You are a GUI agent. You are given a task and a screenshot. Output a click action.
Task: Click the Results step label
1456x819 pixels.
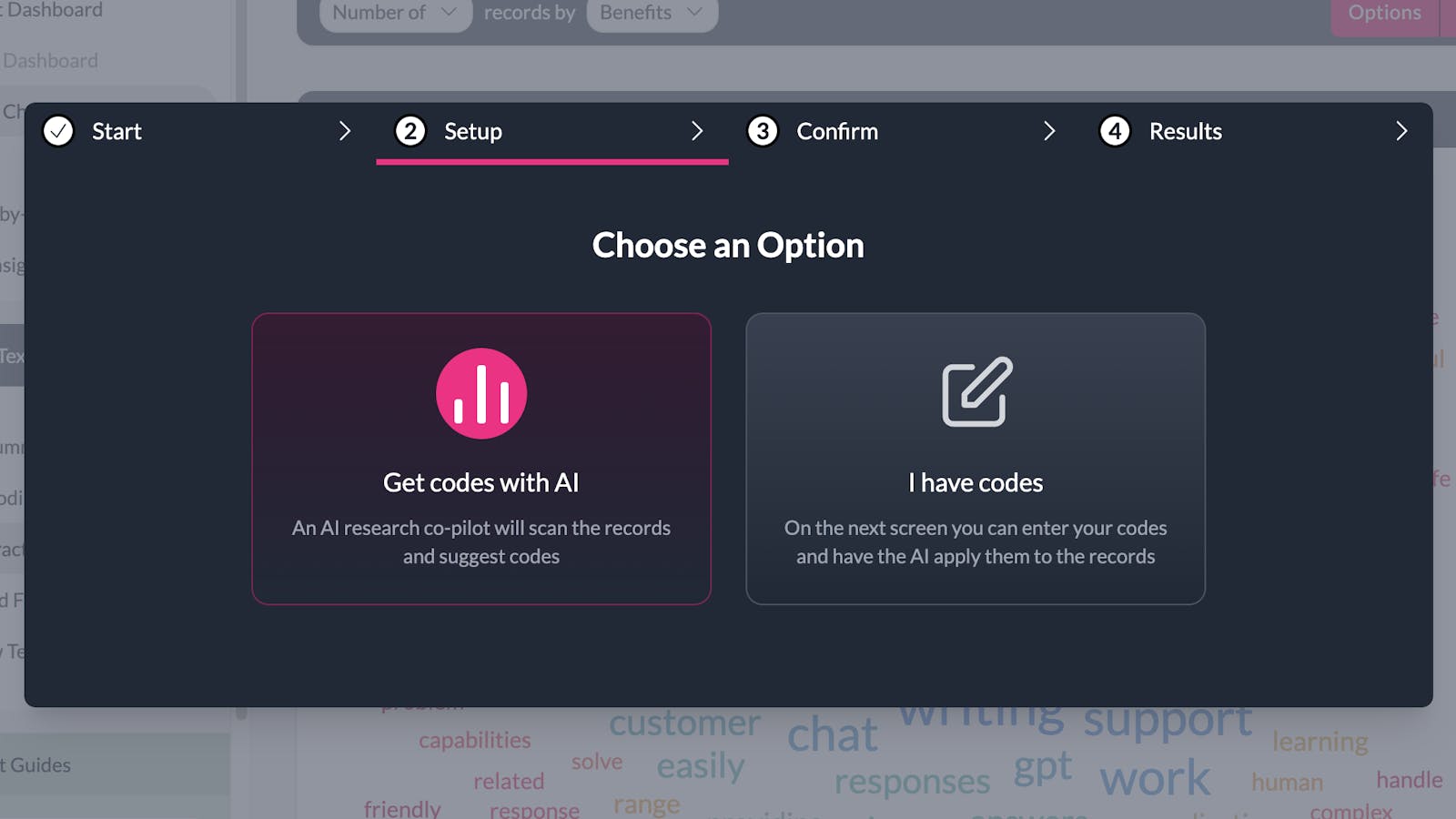click(1186, 131)
